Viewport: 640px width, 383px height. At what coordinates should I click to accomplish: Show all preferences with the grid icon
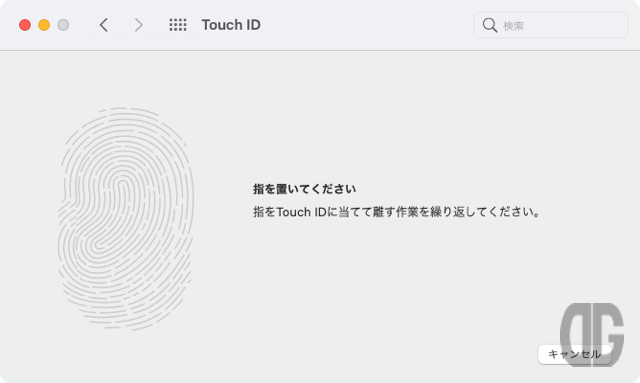(178, 25)
